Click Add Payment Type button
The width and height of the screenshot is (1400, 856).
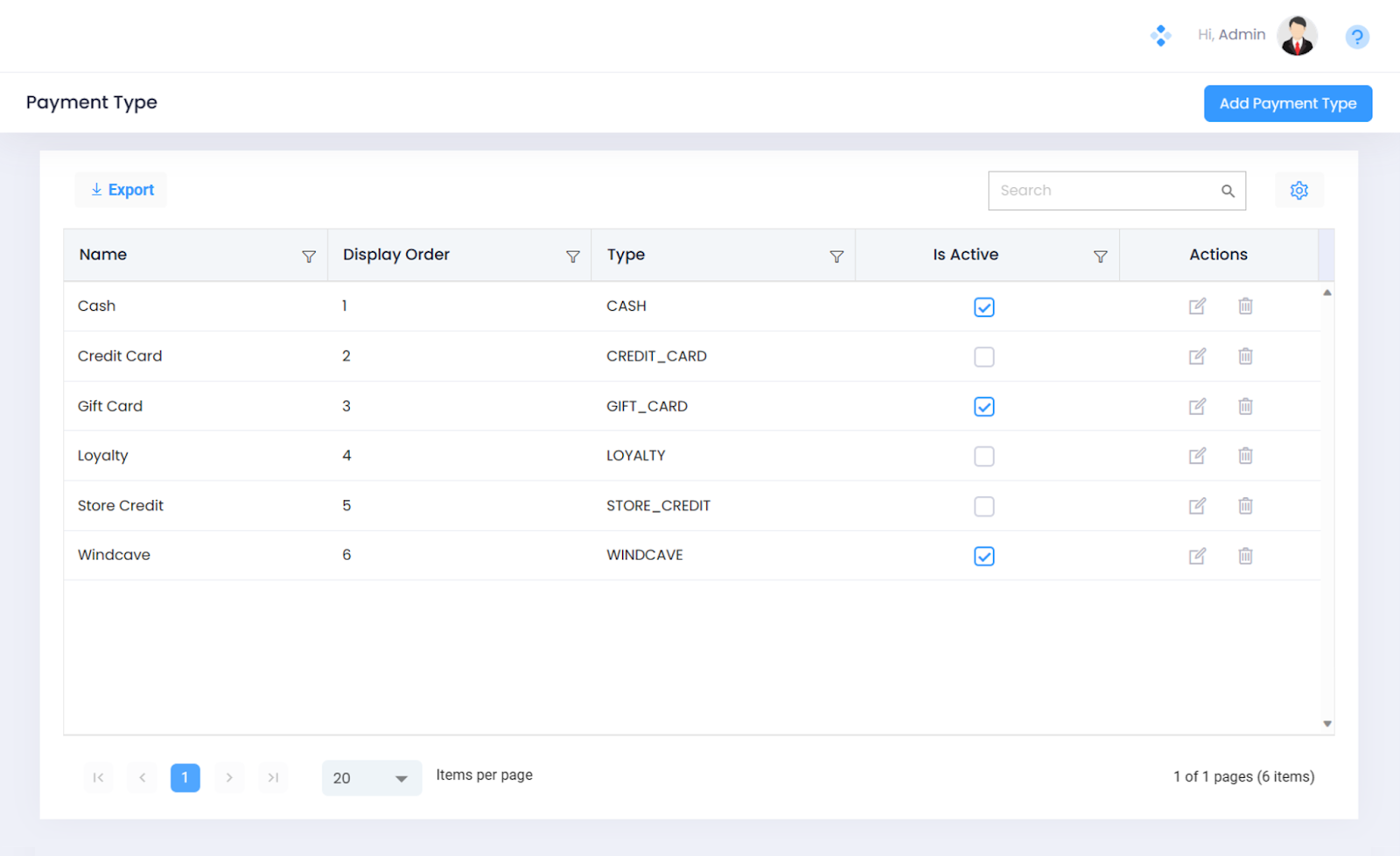(1287, 103)
